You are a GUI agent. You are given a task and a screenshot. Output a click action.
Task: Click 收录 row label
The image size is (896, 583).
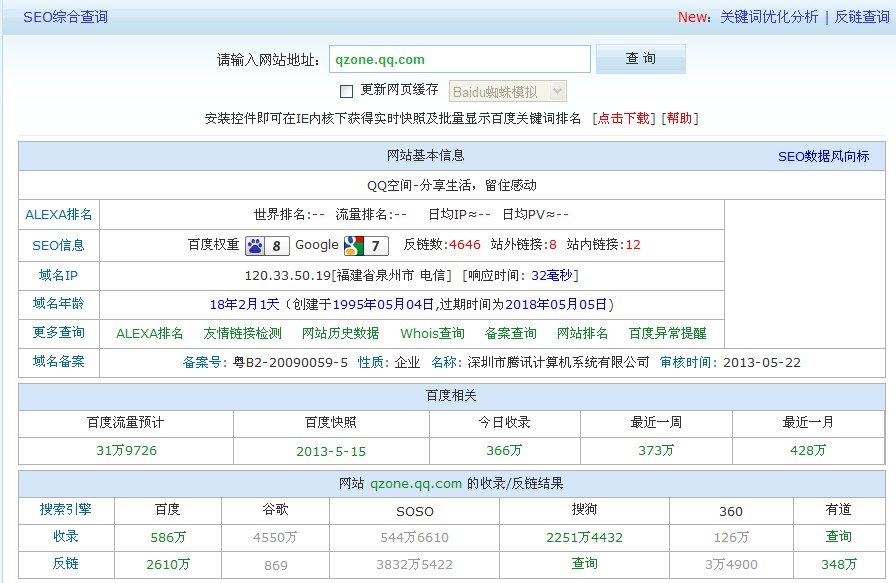tap(66, 536)
